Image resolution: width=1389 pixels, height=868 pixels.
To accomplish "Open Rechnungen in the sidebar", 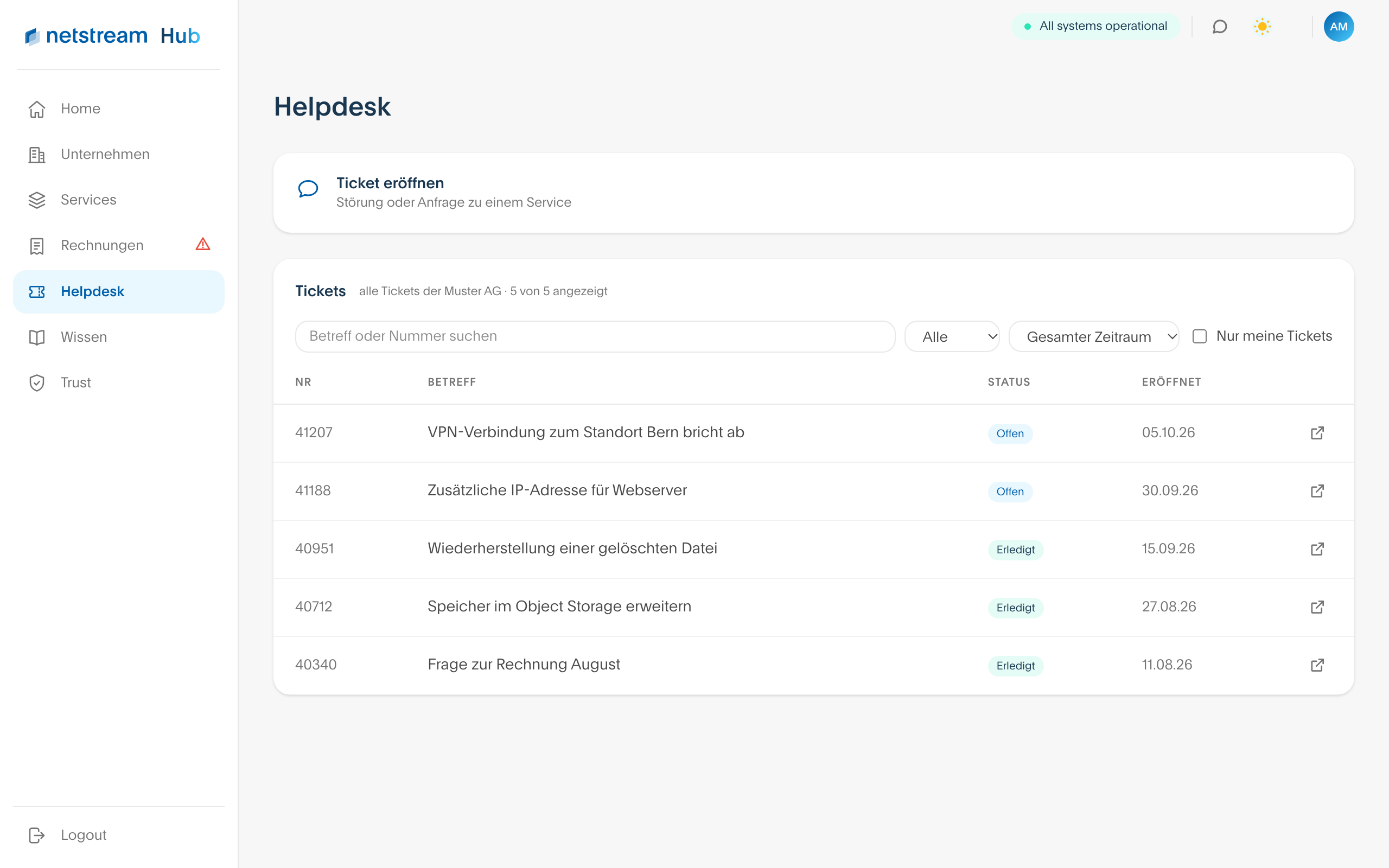I will [119, 246].
